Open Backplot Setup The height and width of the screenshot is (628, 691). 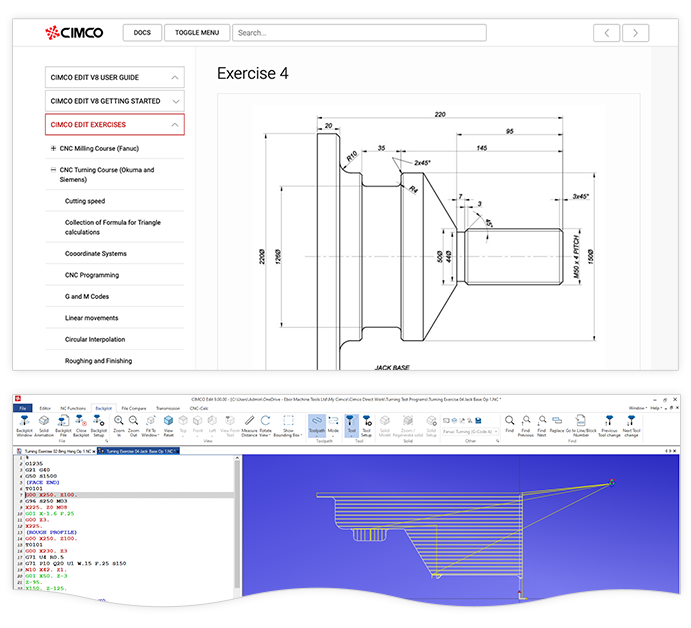[99, 425]
